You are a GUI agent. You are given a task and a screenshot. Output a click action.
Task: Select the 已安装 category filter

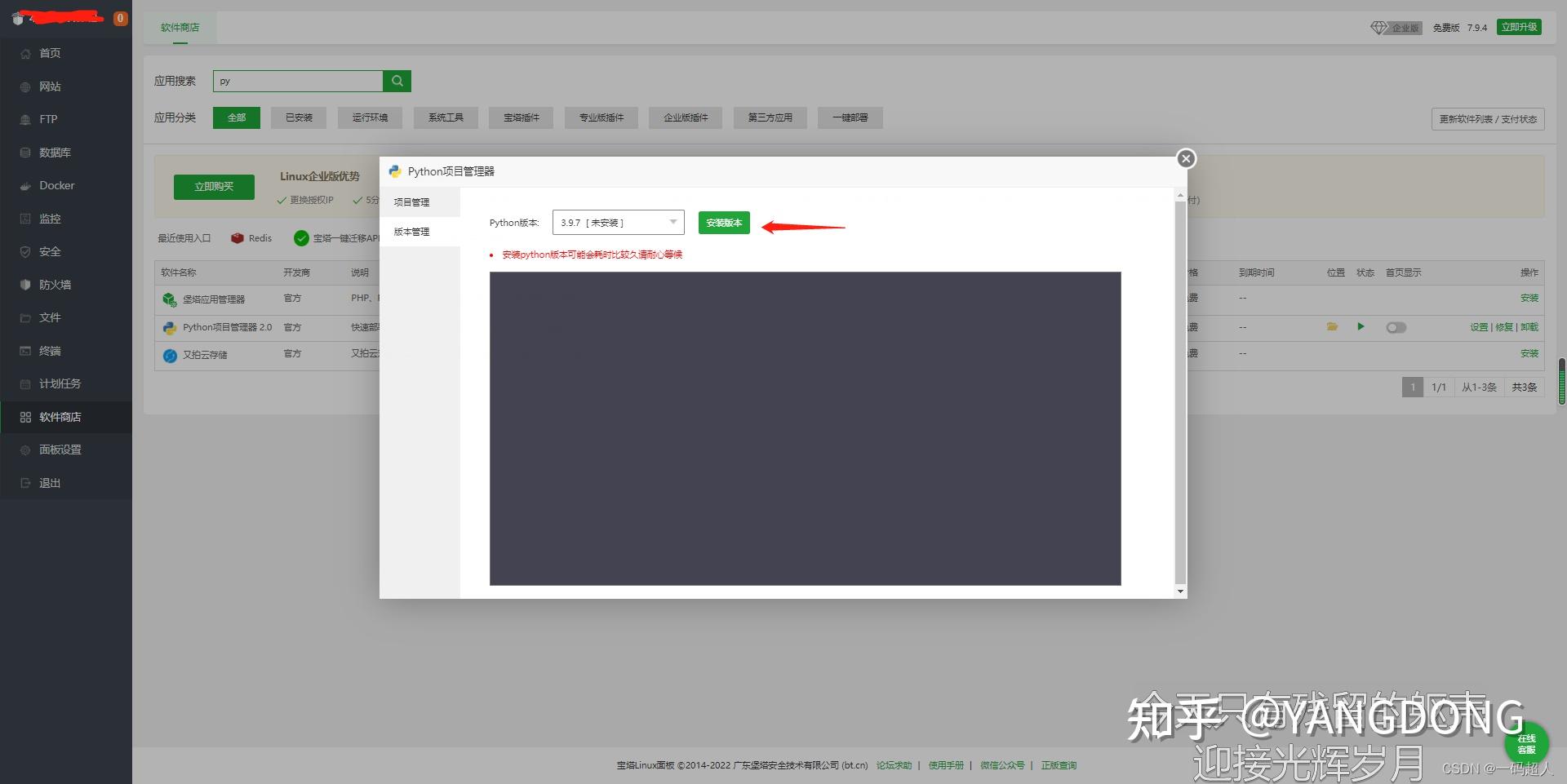[x=299, y=117]
